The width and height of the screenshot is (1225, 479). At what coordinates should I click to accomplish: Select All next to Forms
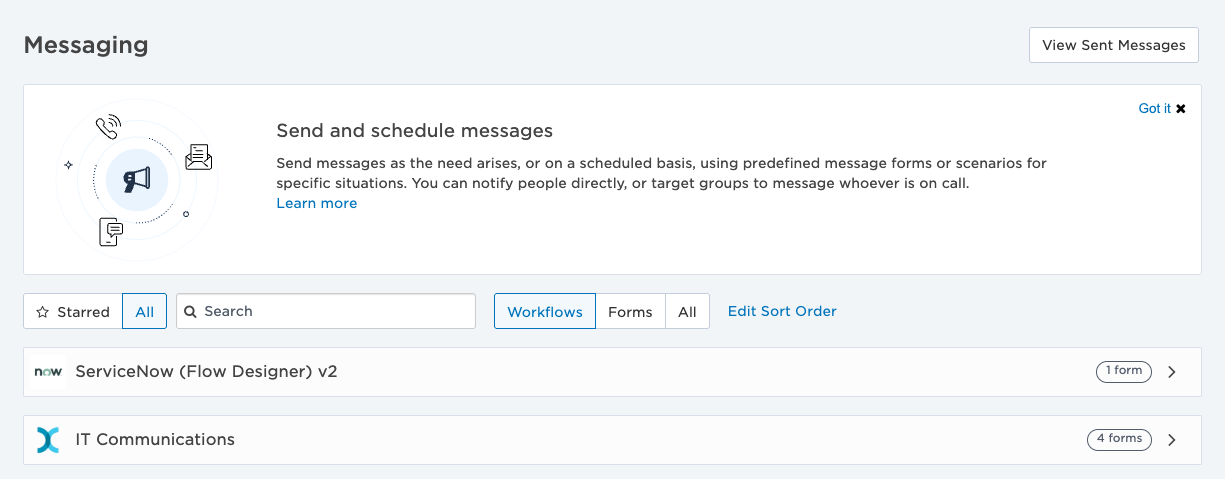(x=687, y=311)
